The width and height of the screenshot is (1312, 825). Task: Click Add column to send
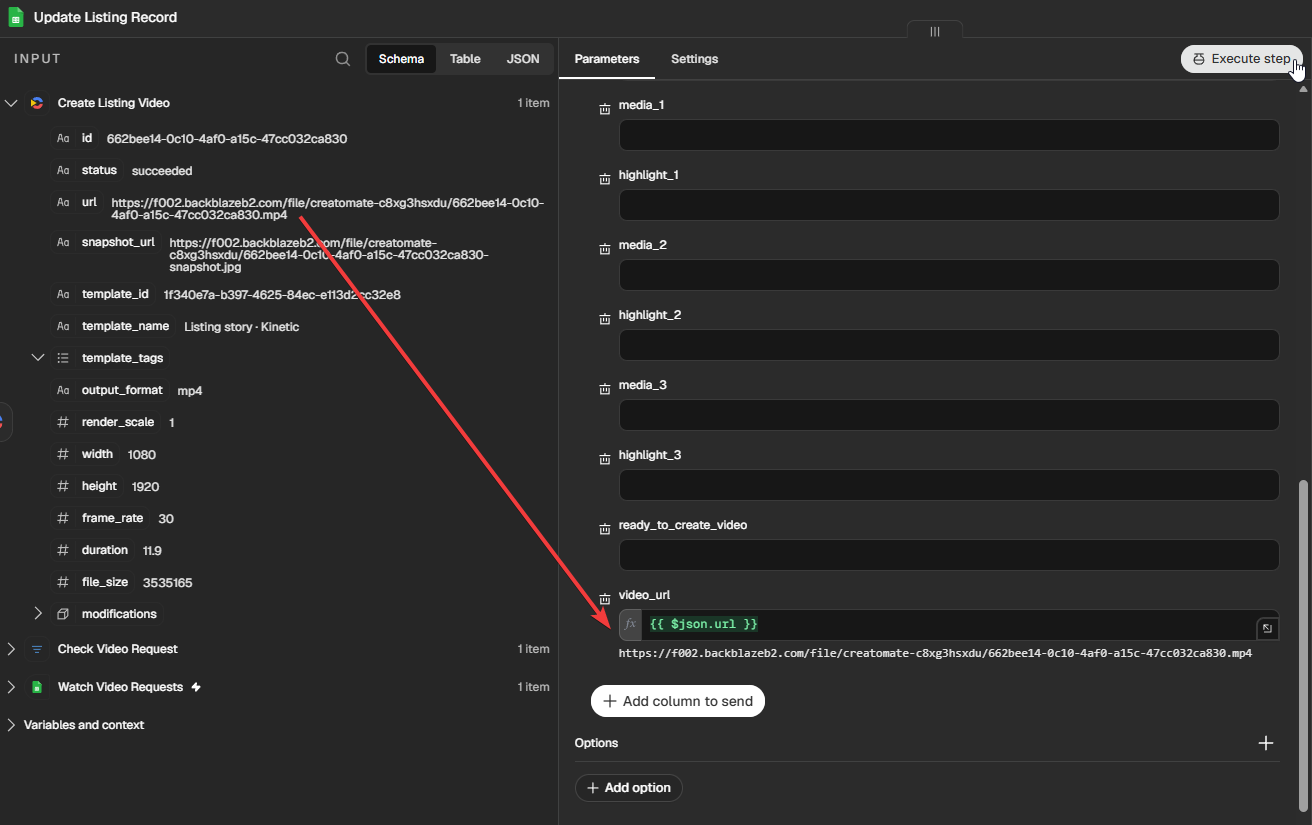678,701
